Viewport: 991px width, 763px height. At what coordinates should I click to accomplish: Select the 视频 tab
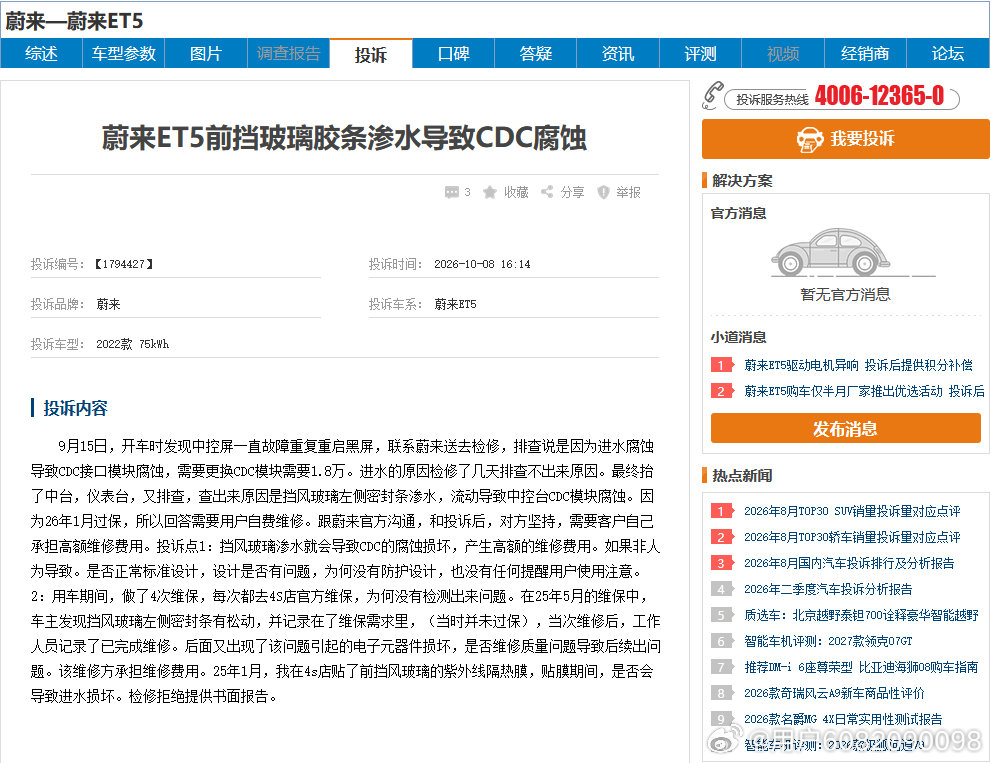(783, 54)
